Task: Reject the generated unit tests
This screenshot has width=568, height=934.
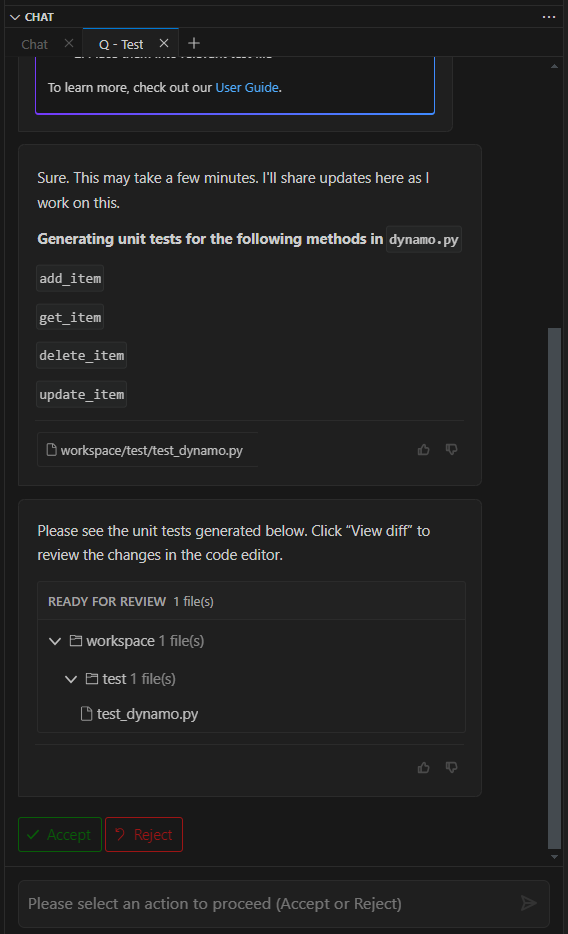Action: 144,835
